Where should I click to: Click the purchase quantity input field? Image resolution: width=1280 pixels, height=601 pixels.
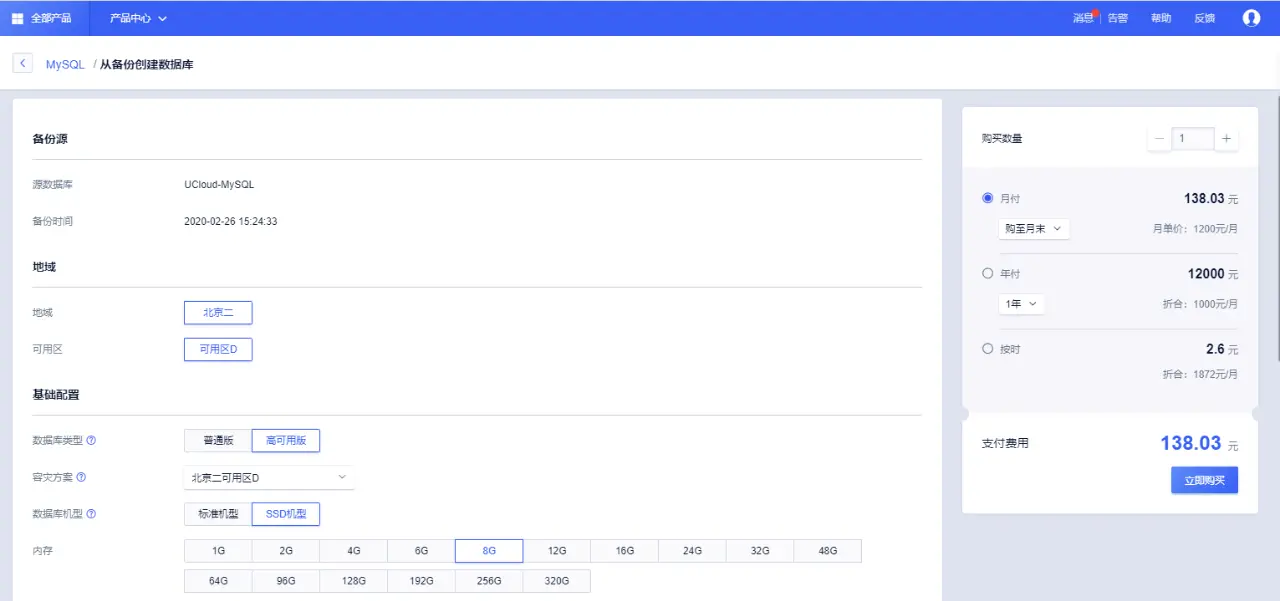[1193, 139]
